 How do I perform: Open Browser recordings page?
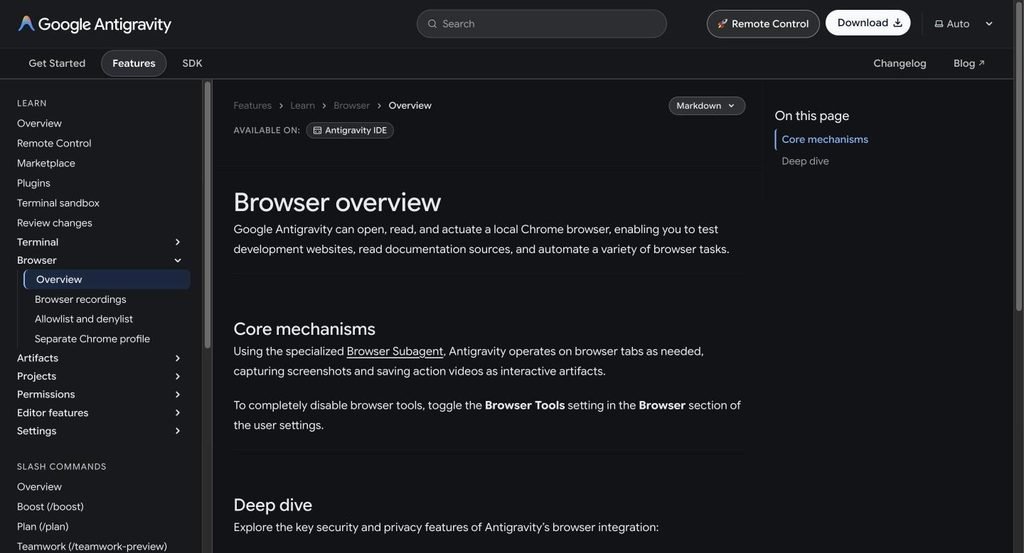[x=80, y=300]
